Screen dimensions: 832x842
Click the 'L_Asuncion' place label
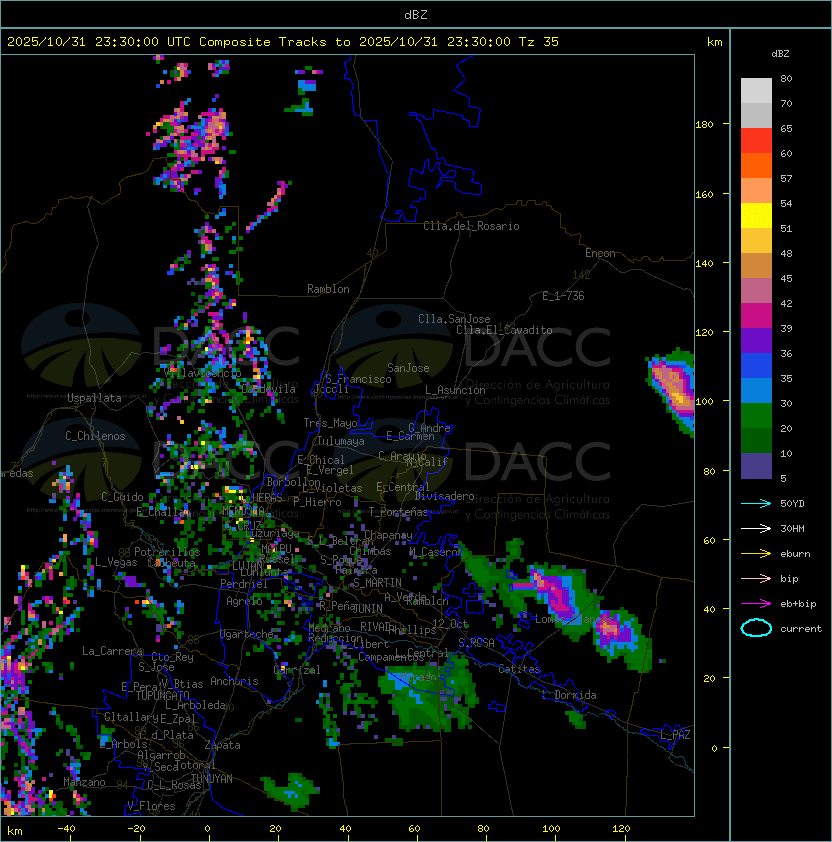[x=455, y=390]
